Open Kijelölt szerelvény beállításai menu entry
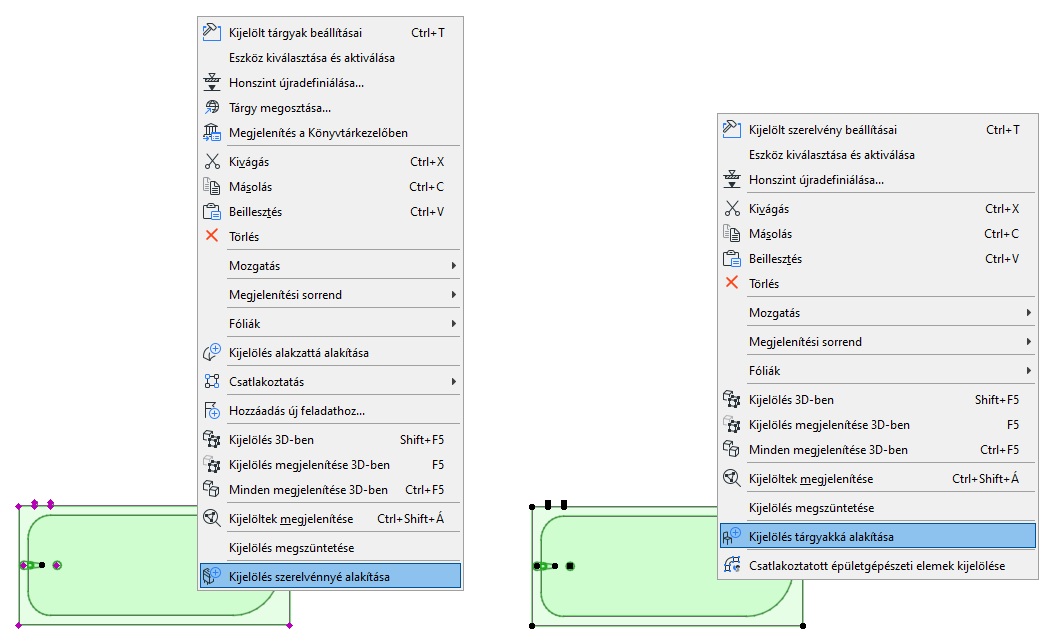This screenshot has height=643, width=1056. pyautogui.click(x=878, y=129)
